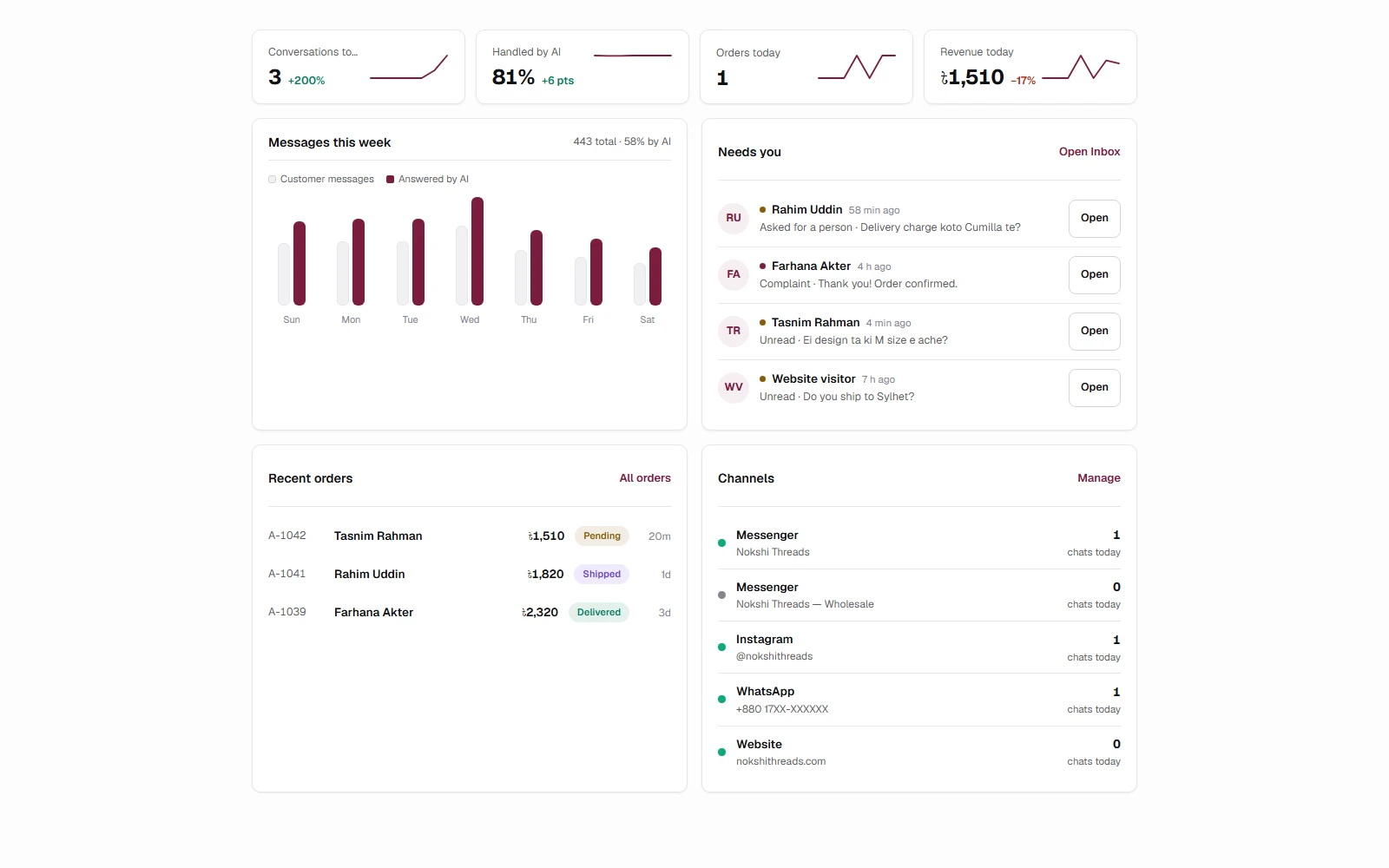Click the ৳1,820 order amount

click(546, 574)
